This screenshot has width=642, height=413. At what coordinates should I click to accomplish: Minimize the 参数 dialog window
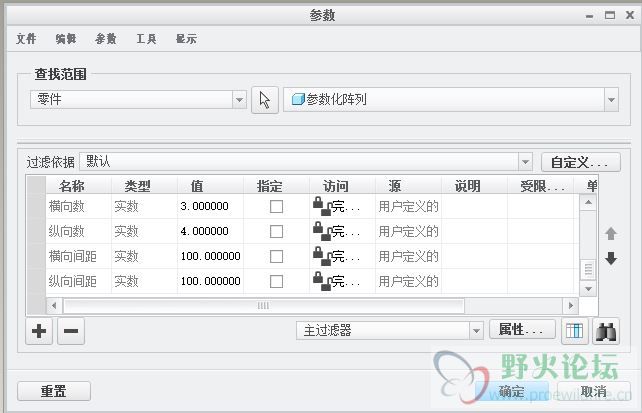point(590,16)
